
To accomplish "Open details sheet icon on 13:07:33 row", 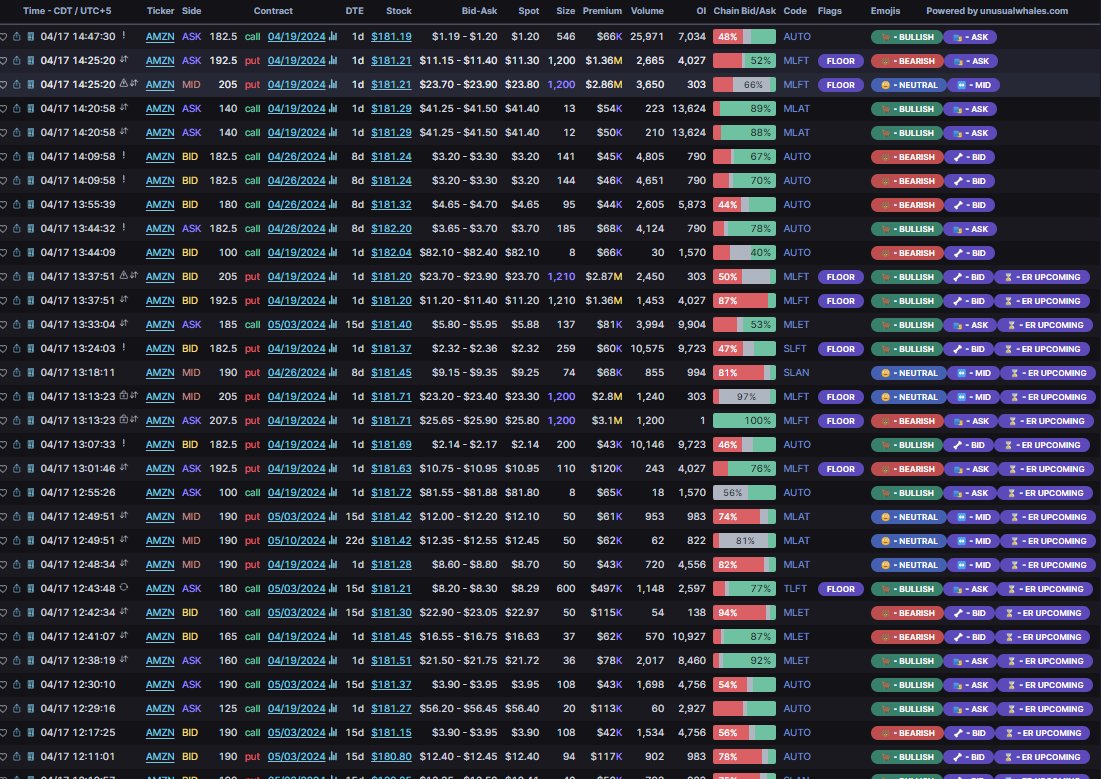I will click(30, 445).
